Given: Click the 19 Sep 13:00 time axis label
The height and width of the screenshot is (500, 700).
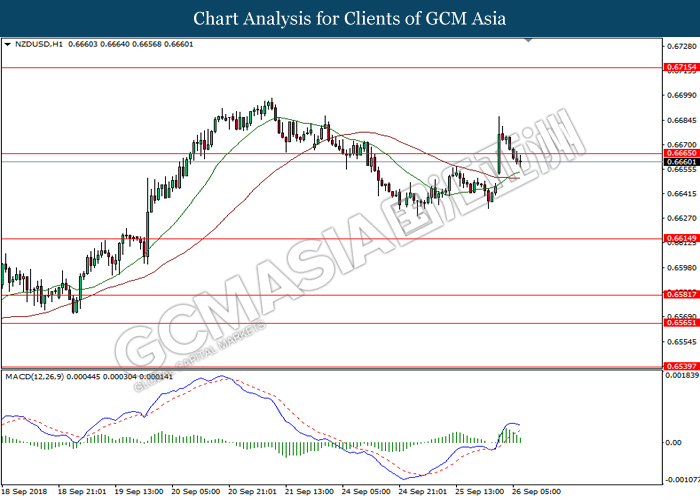Looking at the screenshot, I should (140, 492).
